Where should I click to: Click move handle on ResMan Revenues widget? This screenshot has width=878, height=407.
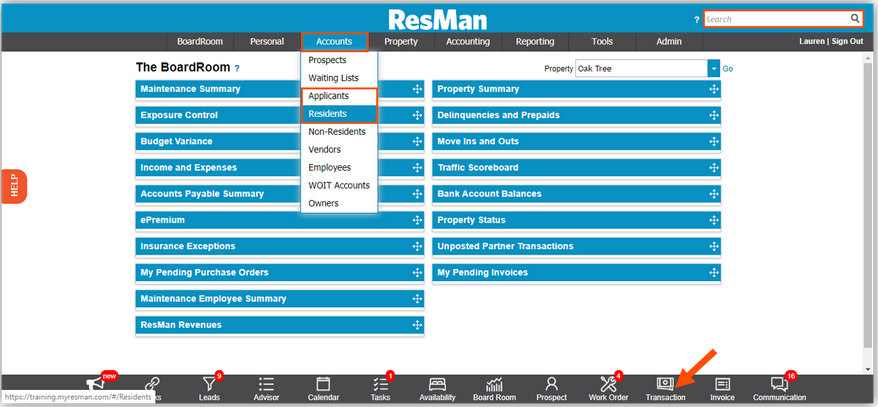pyautogui.click(x=417, y=325)
